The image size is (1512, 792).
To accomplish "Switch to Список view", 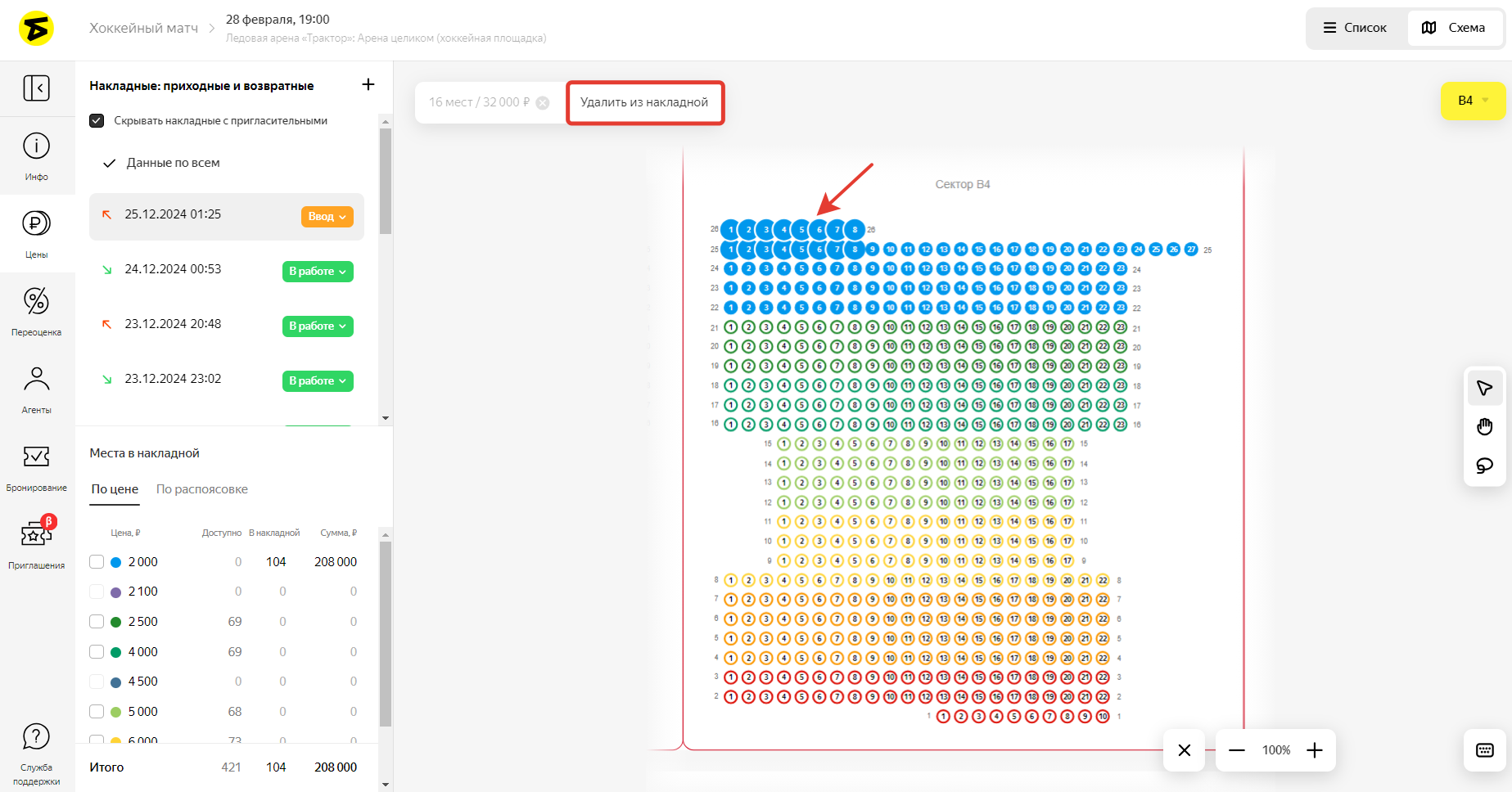I will click(x=1356, y=28).
